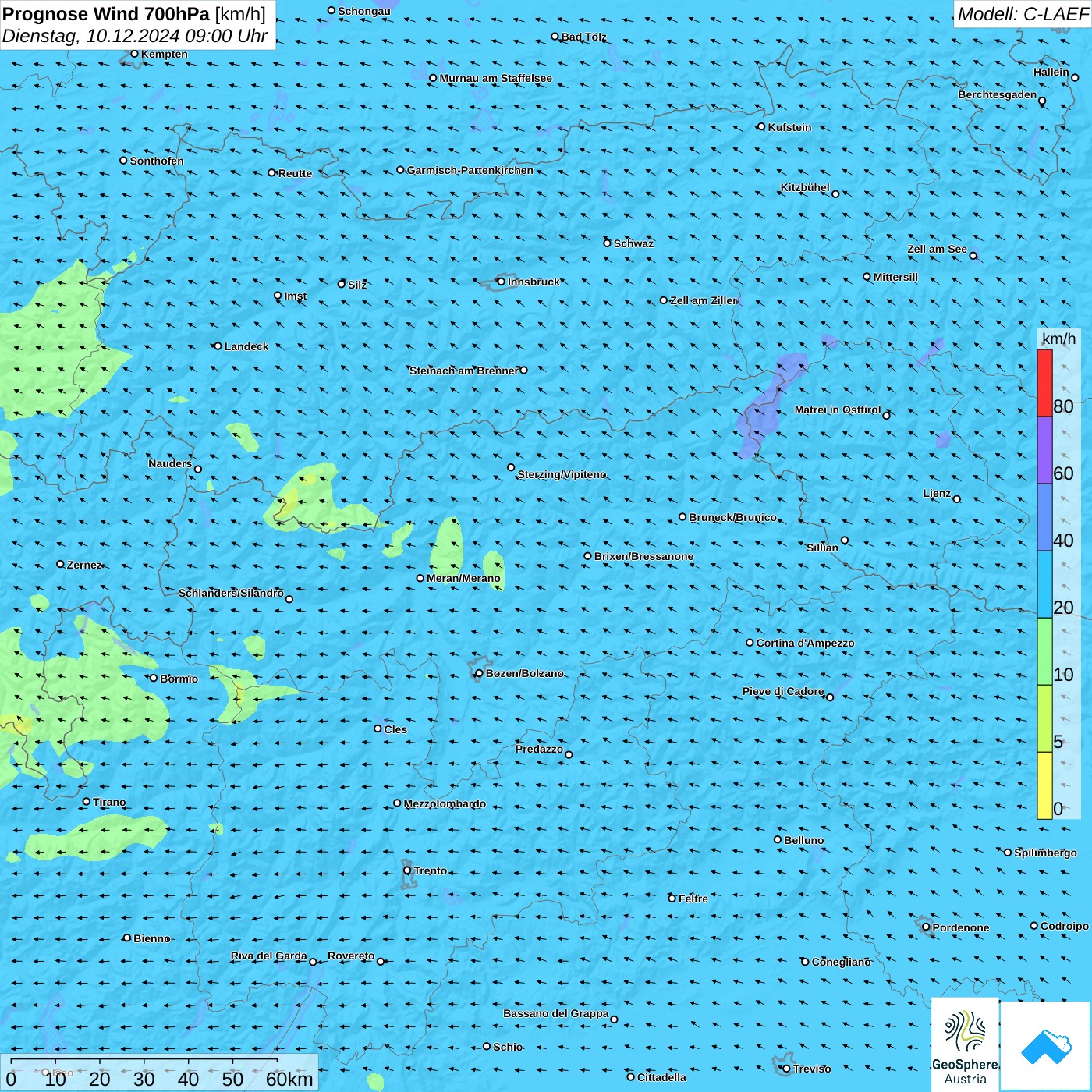Click the Zell am See label
1092x1092 pixels.
[937, 250]
